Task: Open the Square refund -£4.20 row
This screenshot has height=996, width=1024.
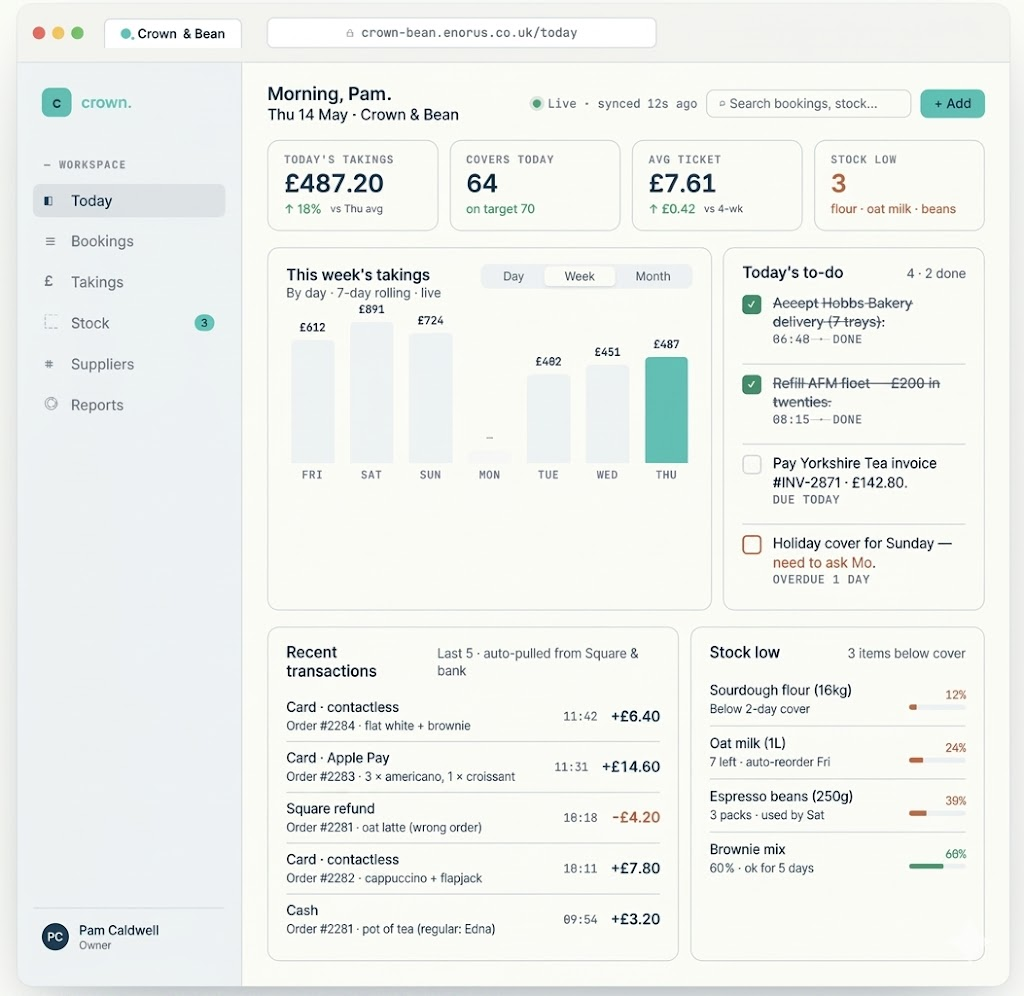Action: [473, 818]
